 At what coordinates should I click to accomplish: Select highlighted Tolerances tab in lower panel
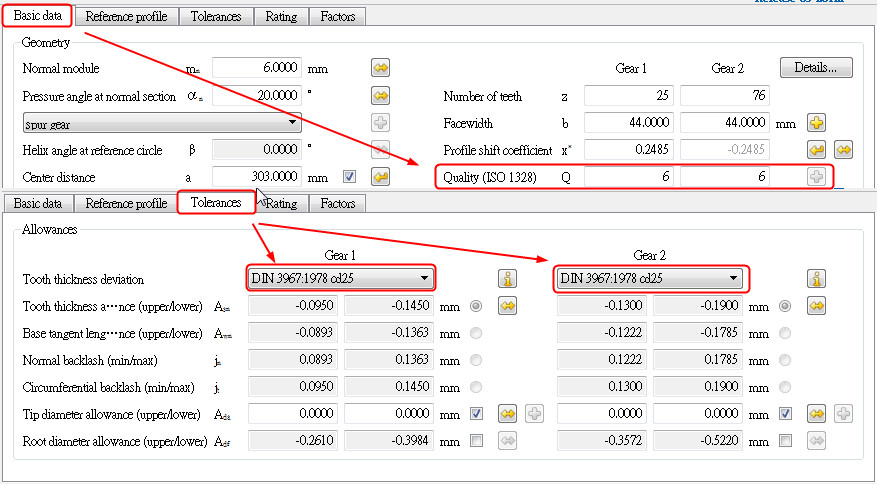coord(216,203)
